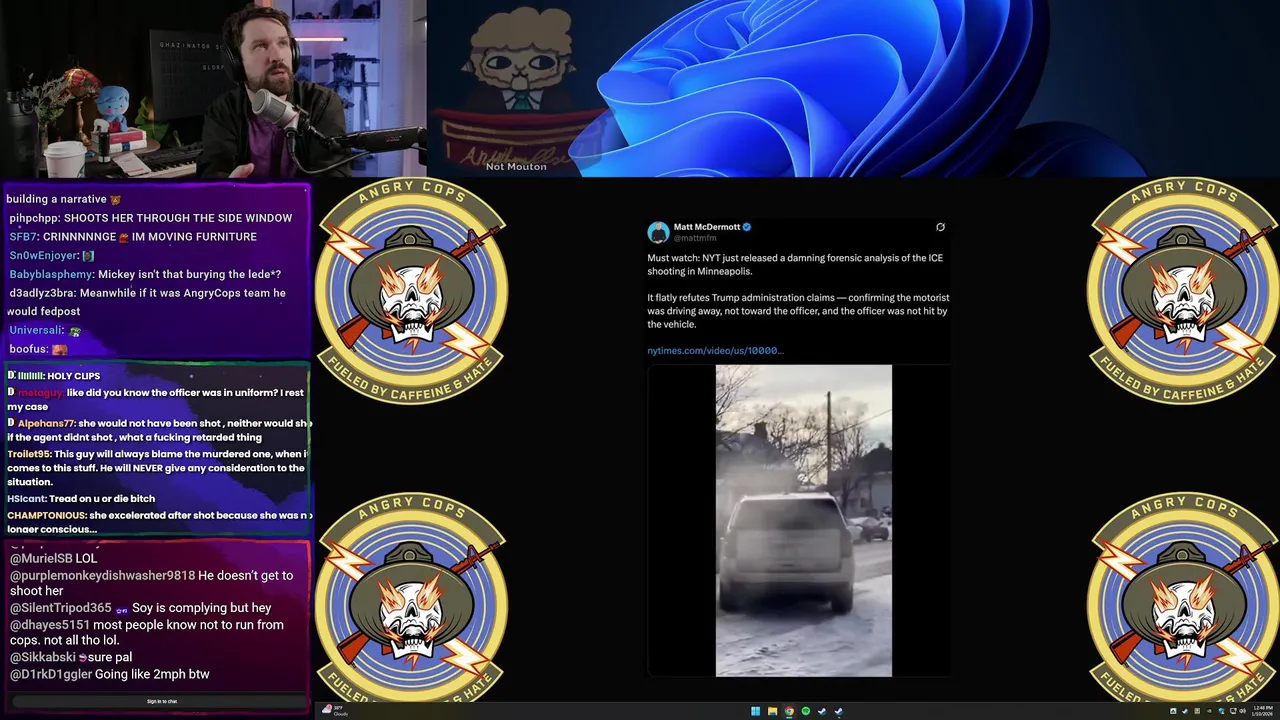Open Spotify from the taskbar

805,711
